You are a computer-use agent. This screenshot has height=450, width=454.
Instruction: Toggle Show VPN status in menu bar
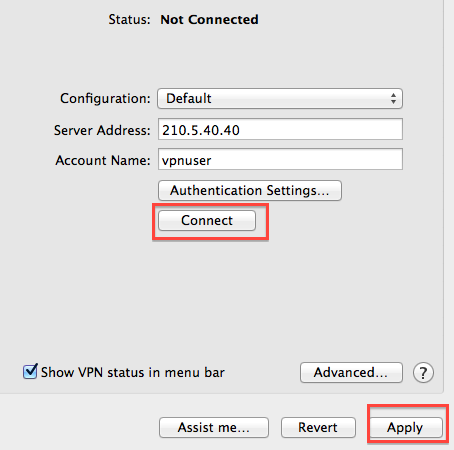coord(30,371)
